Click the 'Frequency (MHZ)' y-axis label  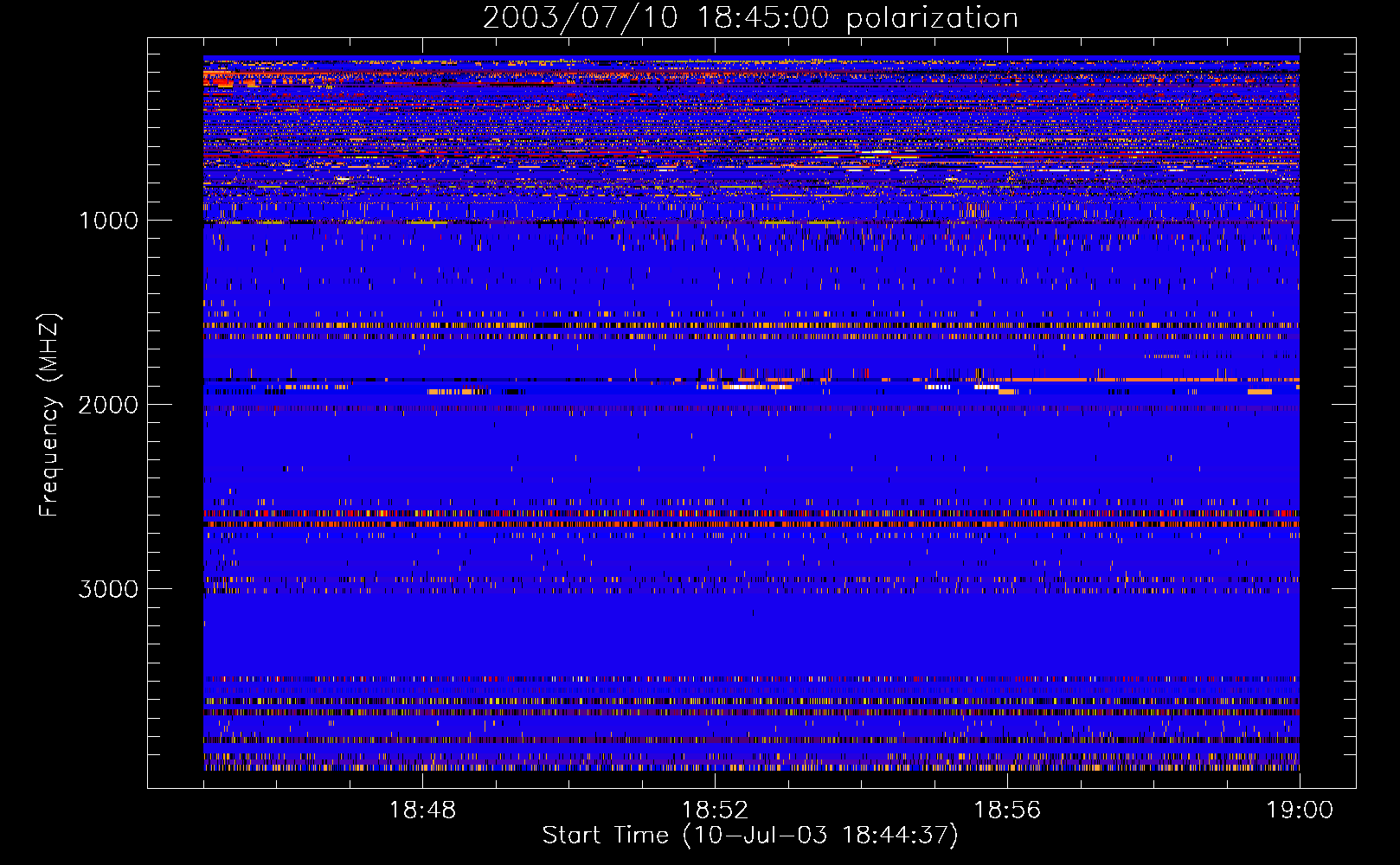click(x=49, y=415)
